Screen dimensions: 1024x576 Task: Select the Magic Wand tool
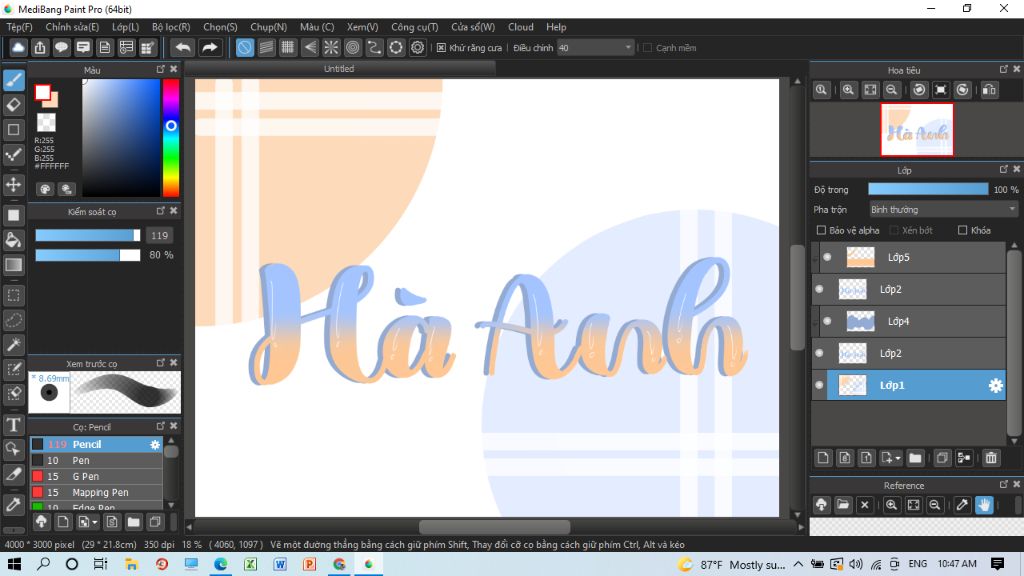(x=14, y=345)
